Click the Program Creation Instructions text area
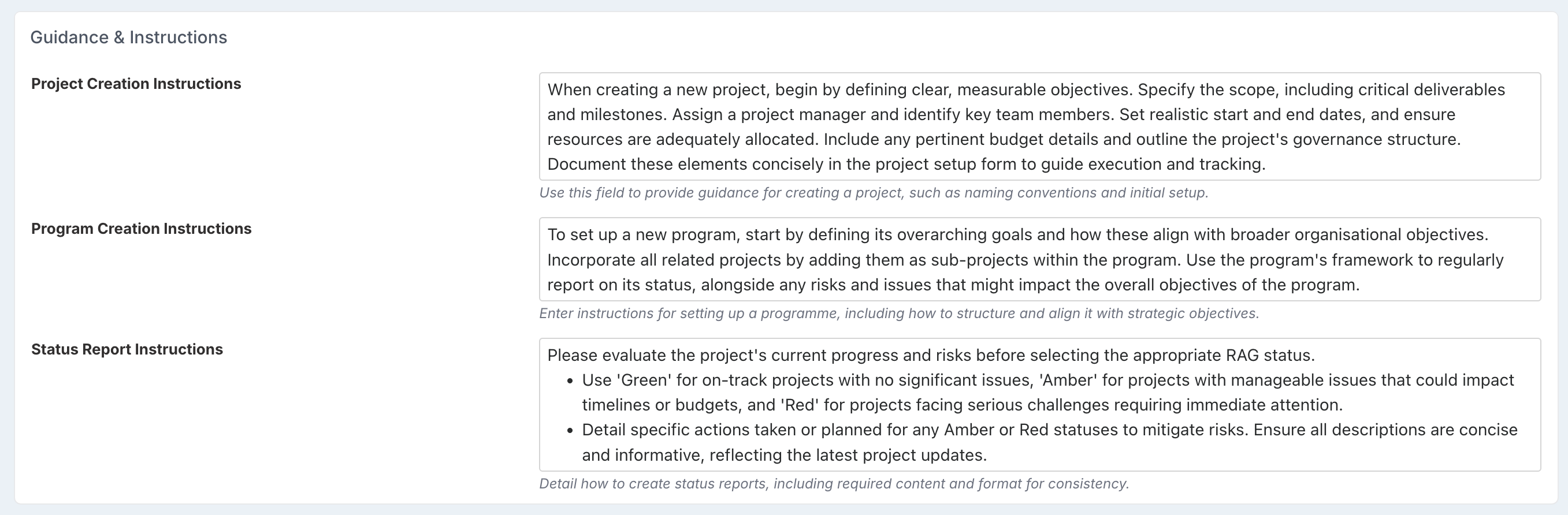Image resolution: width=1568 pixels, height=515 pixels. coord(1040,259)
